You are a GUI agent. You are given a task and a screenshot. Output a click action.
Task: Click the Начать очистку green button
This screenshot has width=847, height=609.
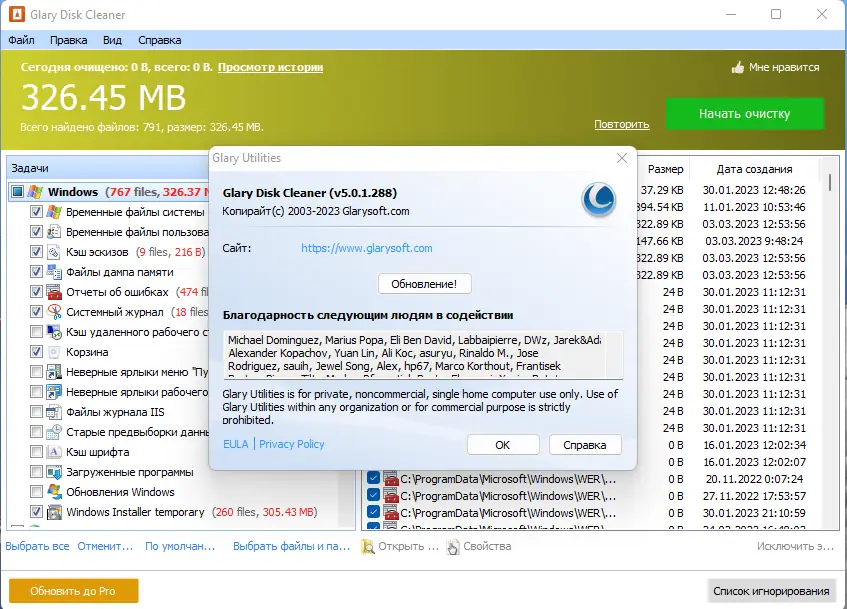click(x=744, y=113)
